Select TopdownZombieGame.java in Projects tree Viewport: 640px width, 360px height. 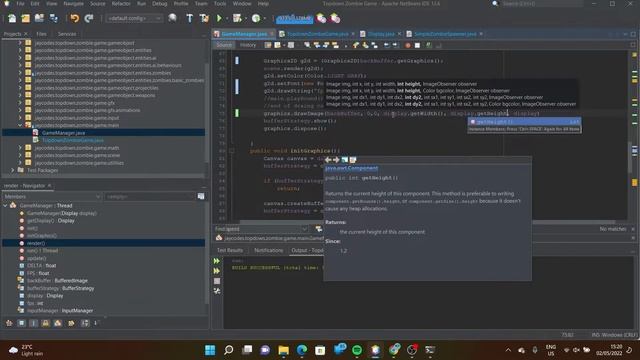tap(73, 140)
